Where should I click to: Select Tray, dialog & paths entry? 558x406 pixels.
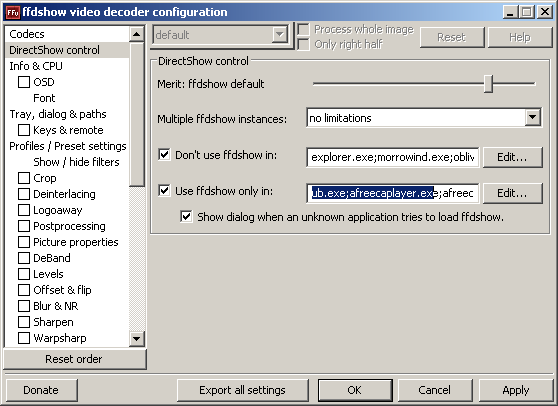58,114
